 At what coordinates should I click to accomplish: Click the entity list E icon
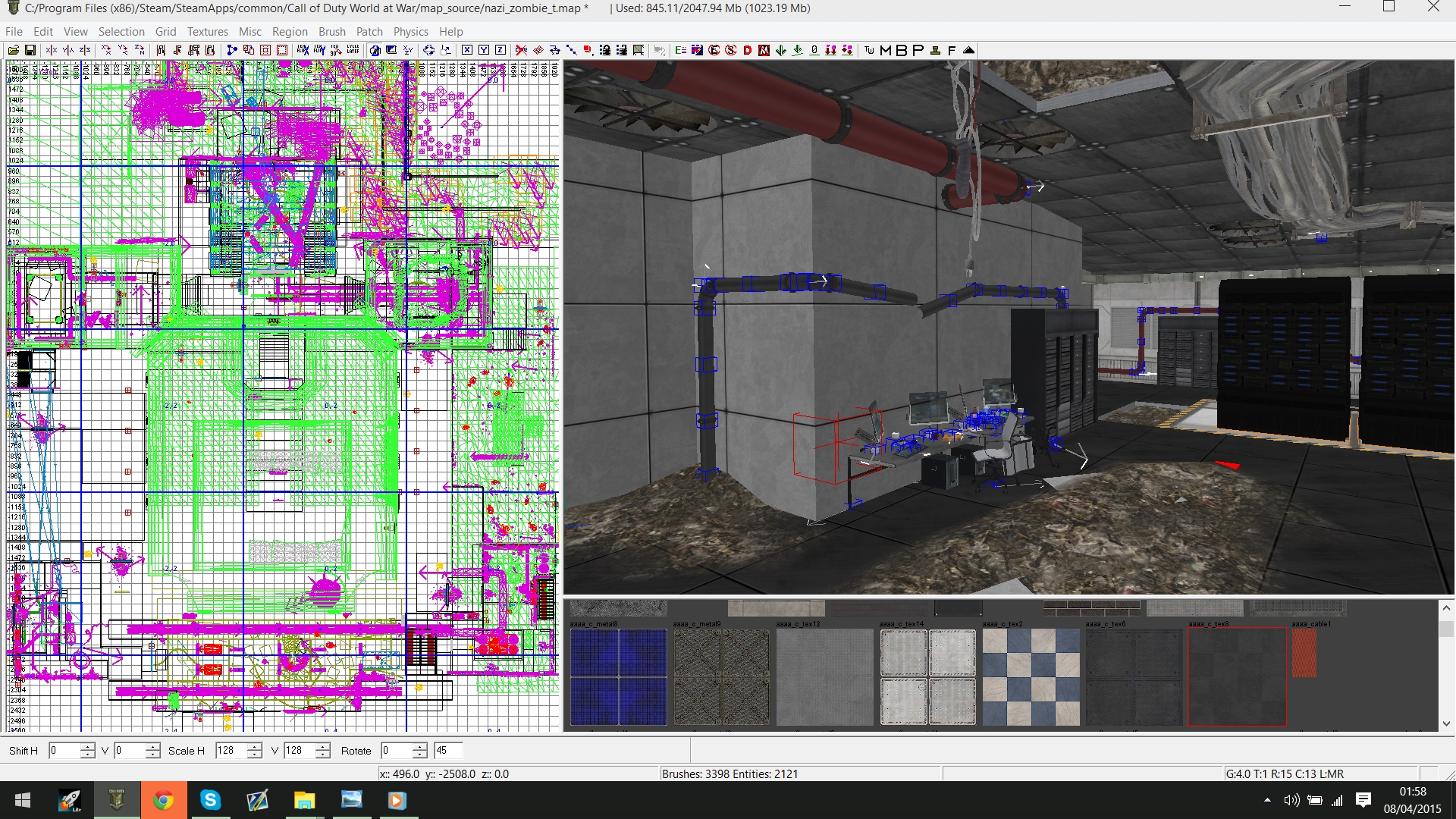coord(680,50)
